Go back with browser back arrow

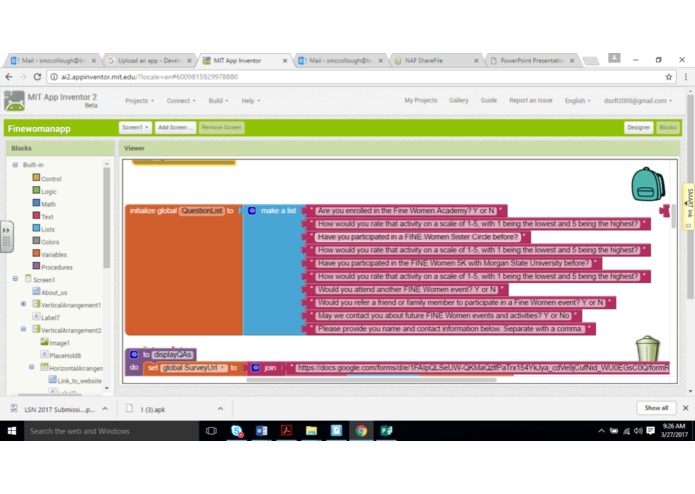point(9,77)
